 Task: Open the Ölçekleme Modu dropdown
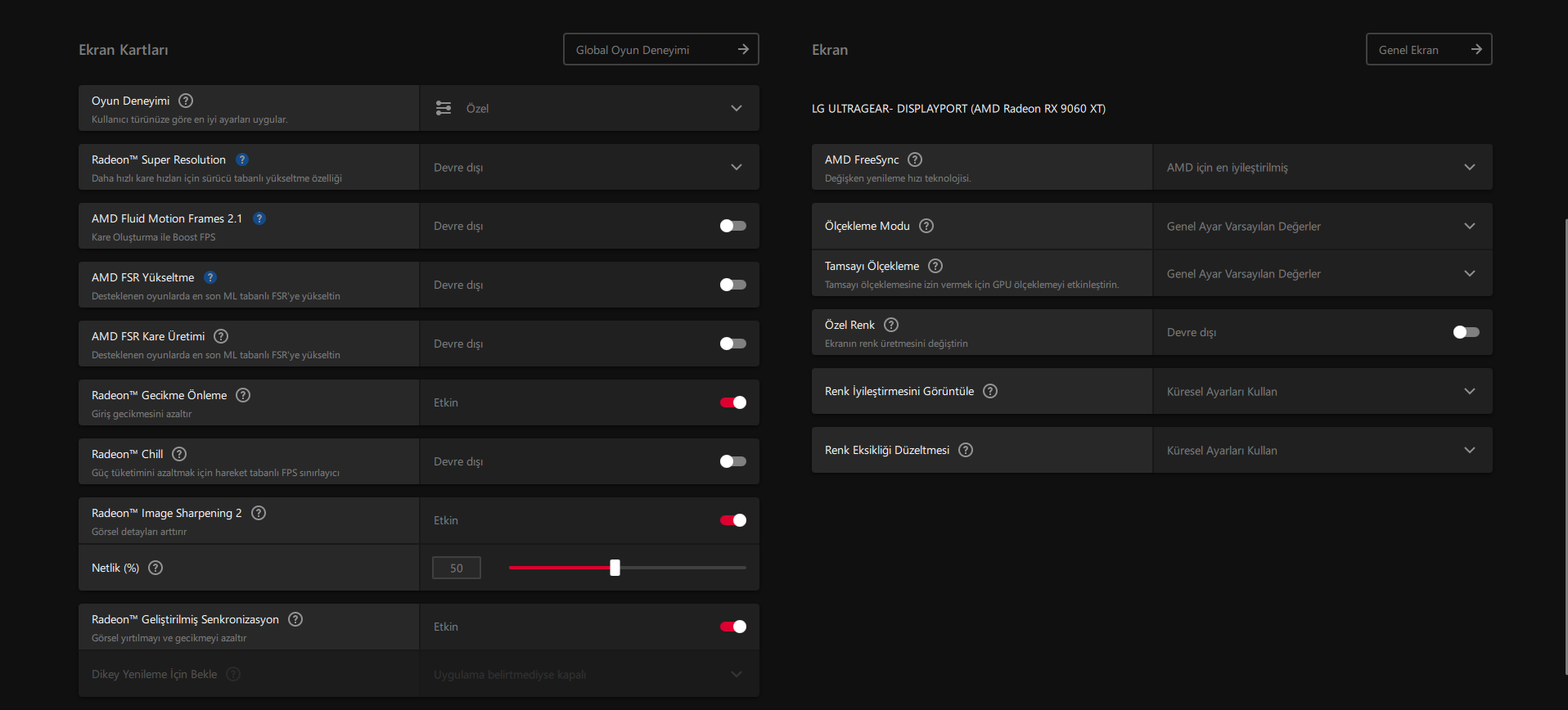point(1322,226)
